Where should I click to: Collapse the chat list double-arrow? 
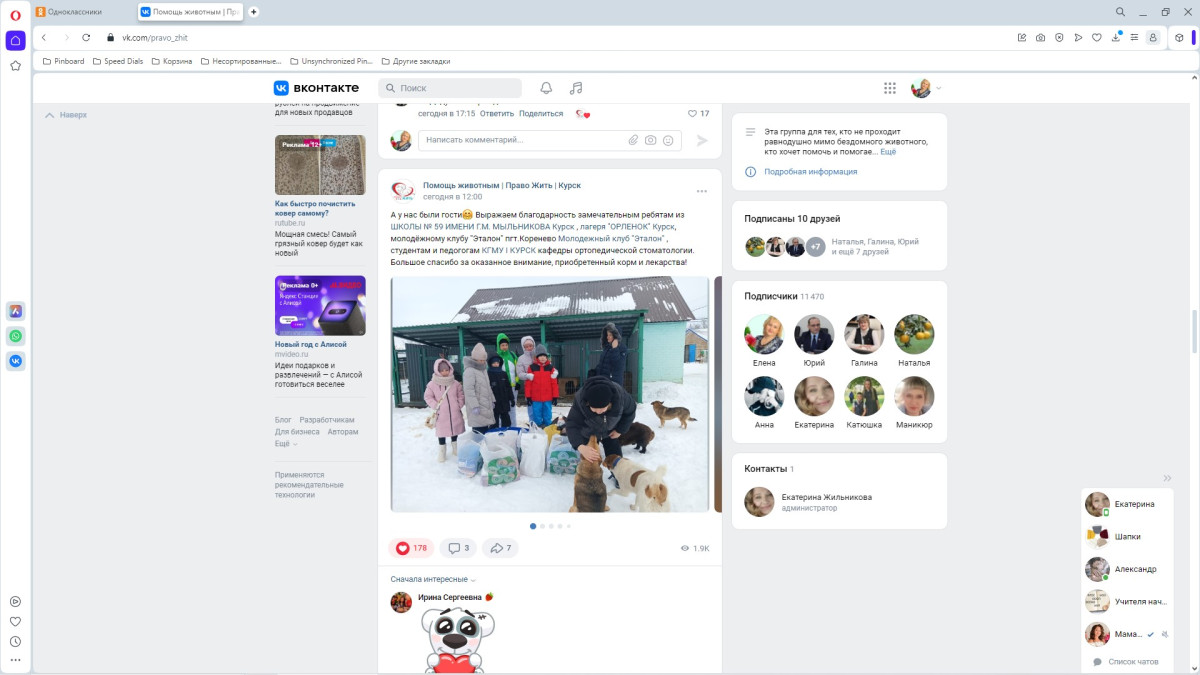(1167, 478)
